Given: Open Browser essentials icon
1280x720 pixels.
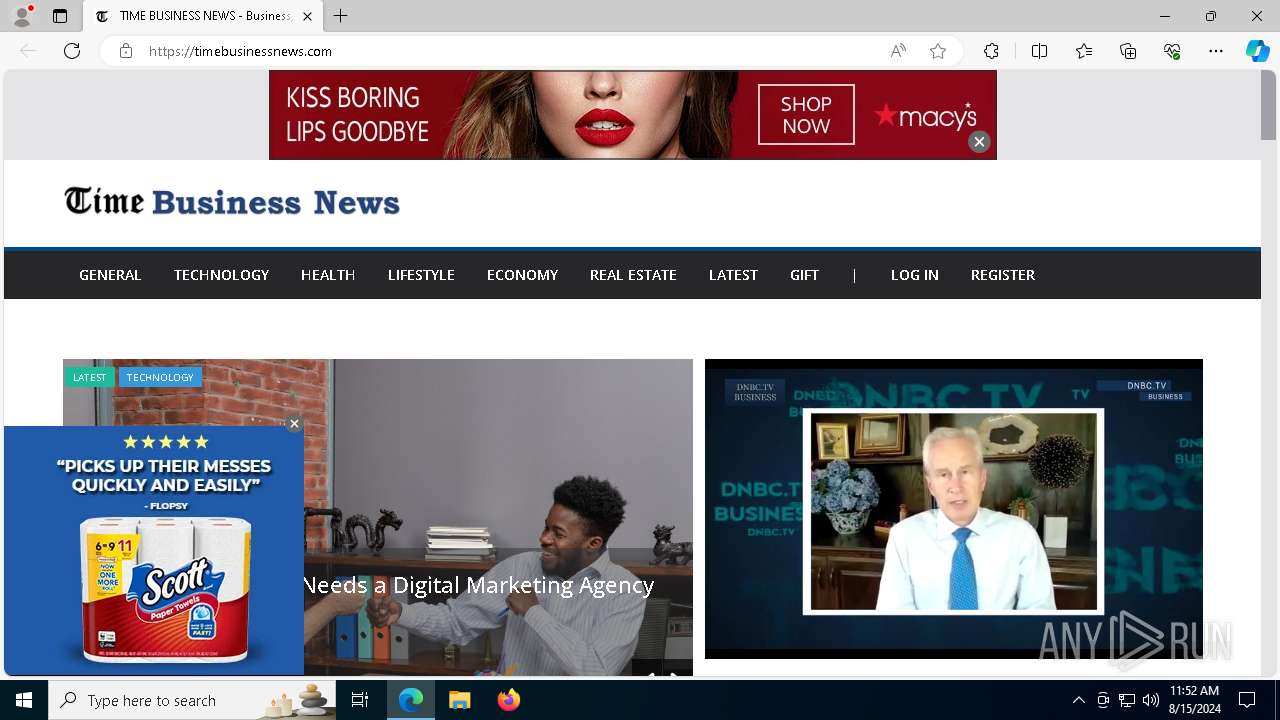Looking at the screenshot, I should point(1172,51).
